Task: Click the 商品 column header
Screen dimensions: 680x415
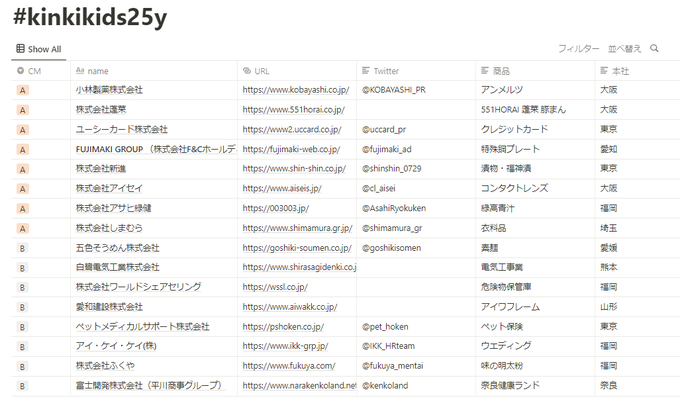Action: pyautogui.click(x=495, y=71)
